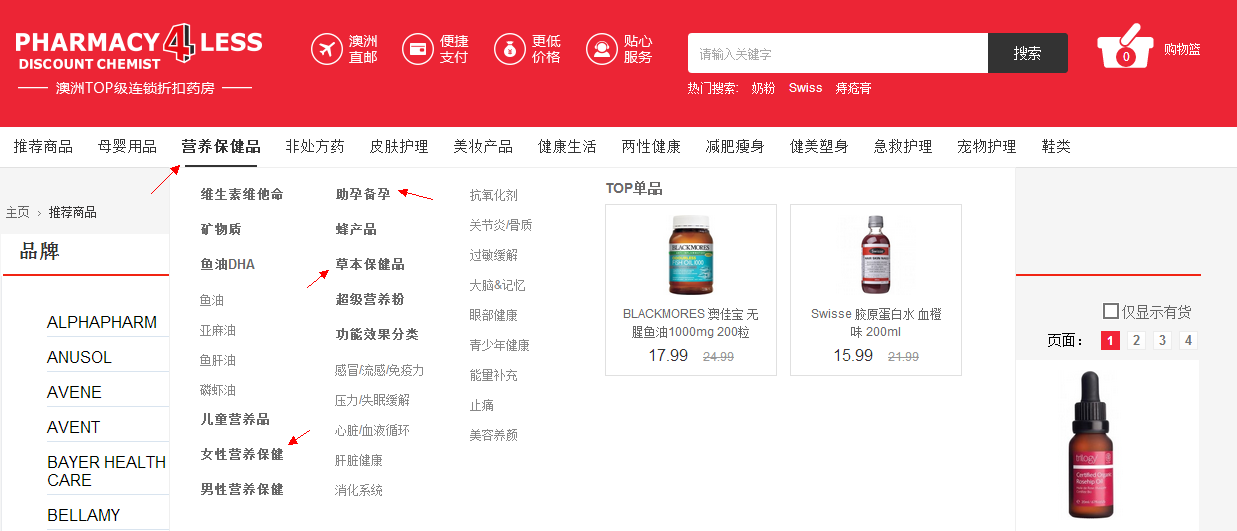Image resolution: width=1237 pixels, height=531 pixels.
Task: Filter by brand BAYER HEALTH CARE
Action: 107,471
